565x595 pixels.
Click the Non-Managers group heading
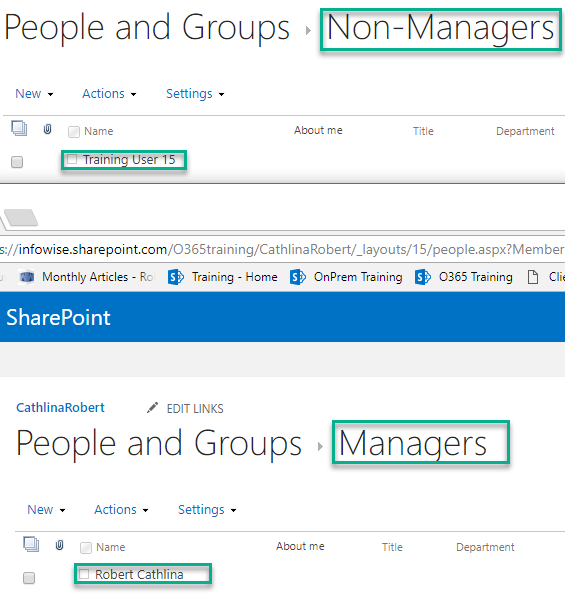tap(441, 28)
